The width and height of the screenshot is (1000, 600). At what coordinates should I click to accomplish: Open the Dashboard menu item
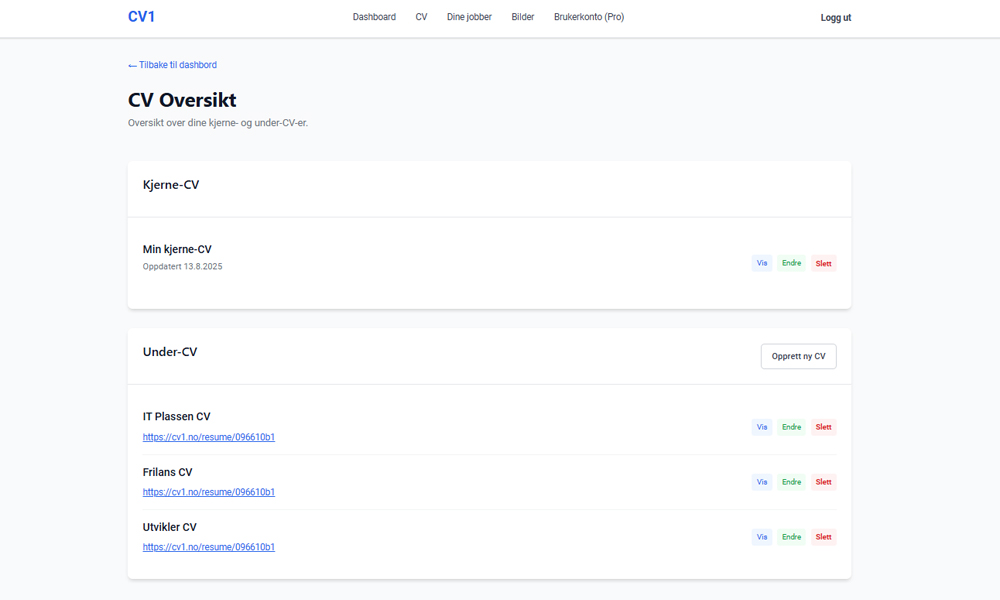pyautogui.click(x=374, y=17)
